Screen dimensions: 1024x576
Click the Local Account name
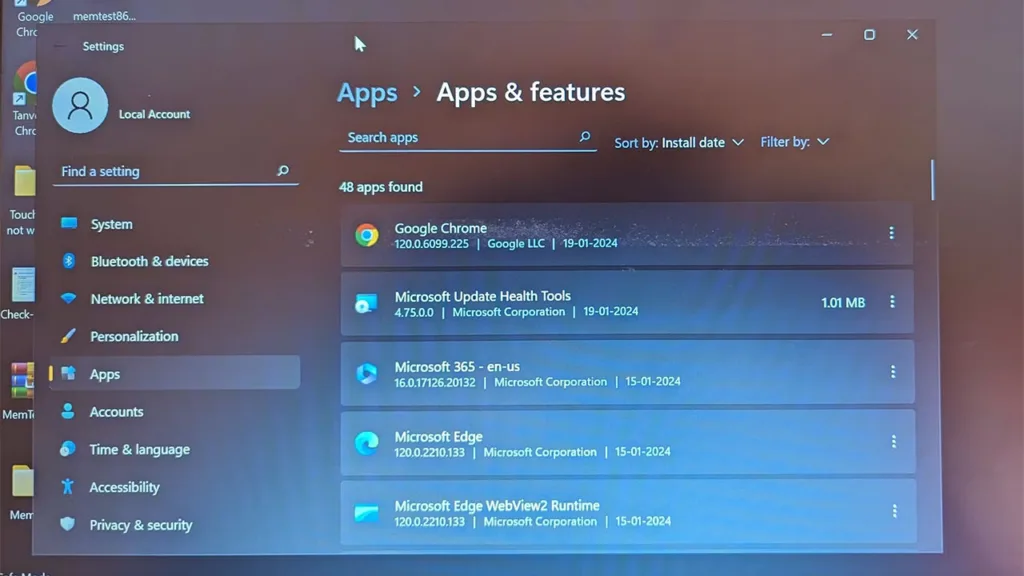pos(154,114)
